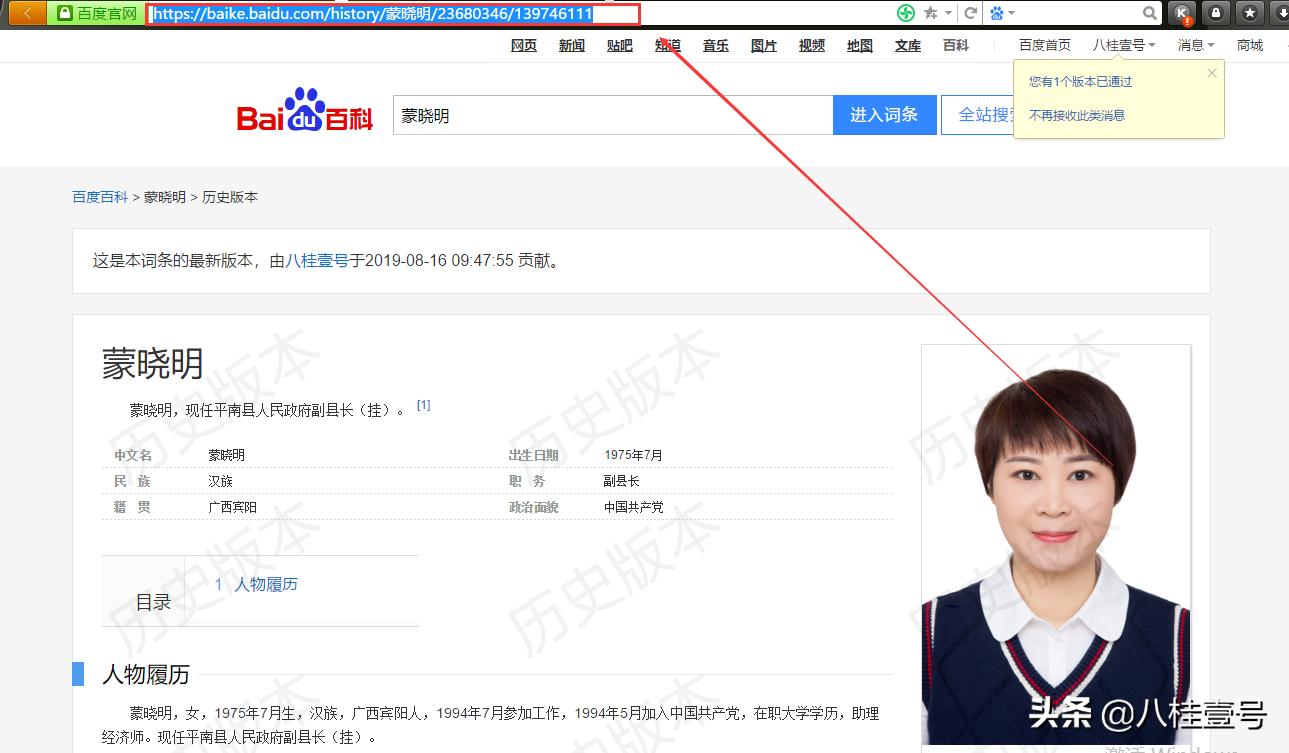The height and width of the screenshot is (753, 1289).
Task: Open the lock security icon at top right
Action: [x=1217, y=13]
